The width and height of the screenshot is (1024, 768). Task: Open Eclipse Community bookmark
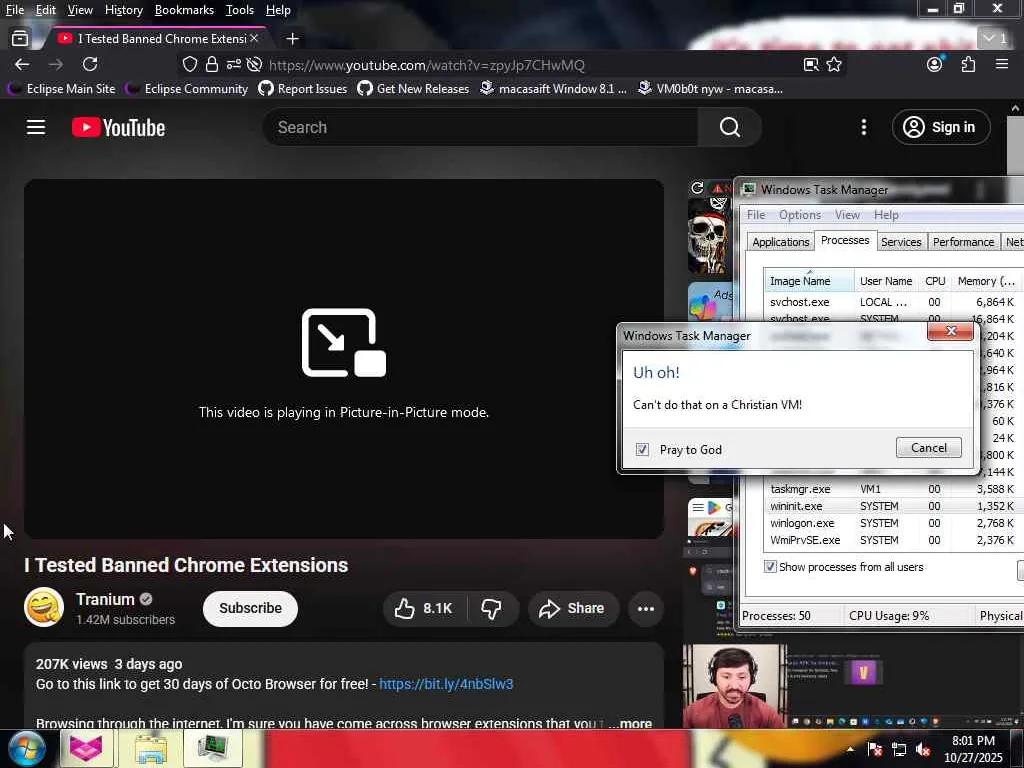tap(187, 88)
